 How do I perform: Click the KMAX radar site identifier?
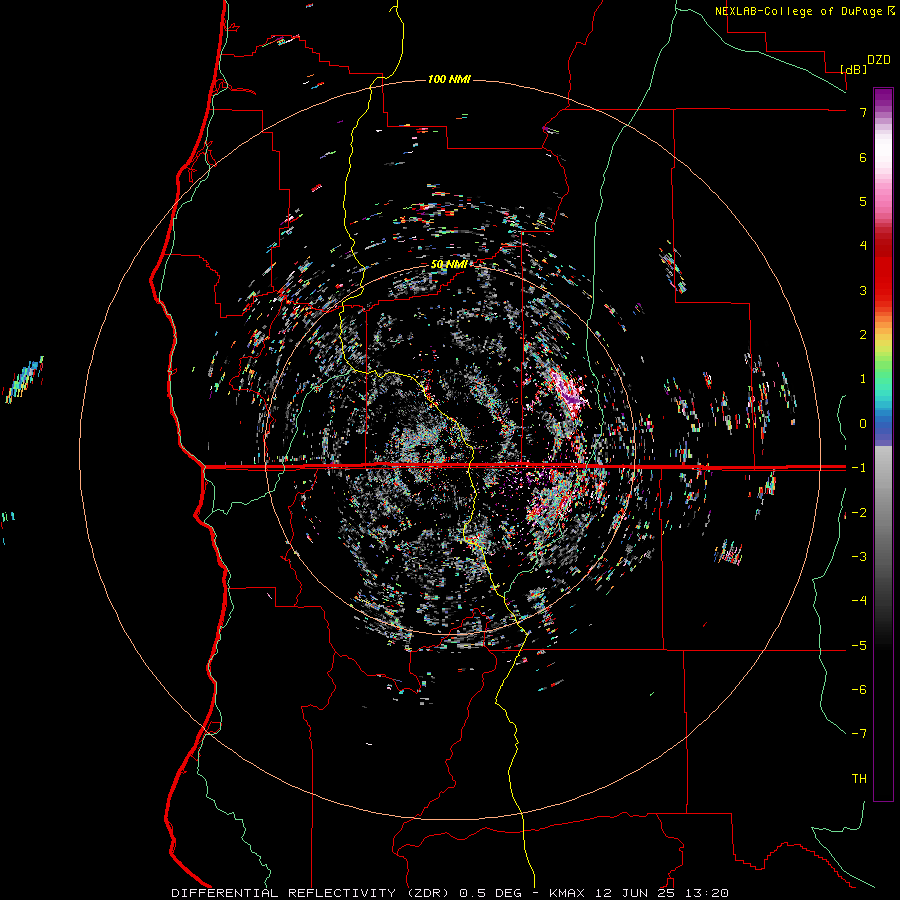(567, 893)
